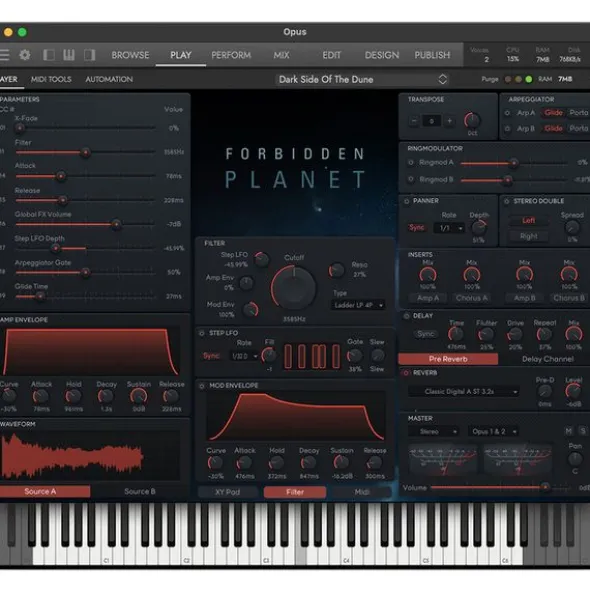Click the Stereo Double Spread knob

tap(572, 228)
